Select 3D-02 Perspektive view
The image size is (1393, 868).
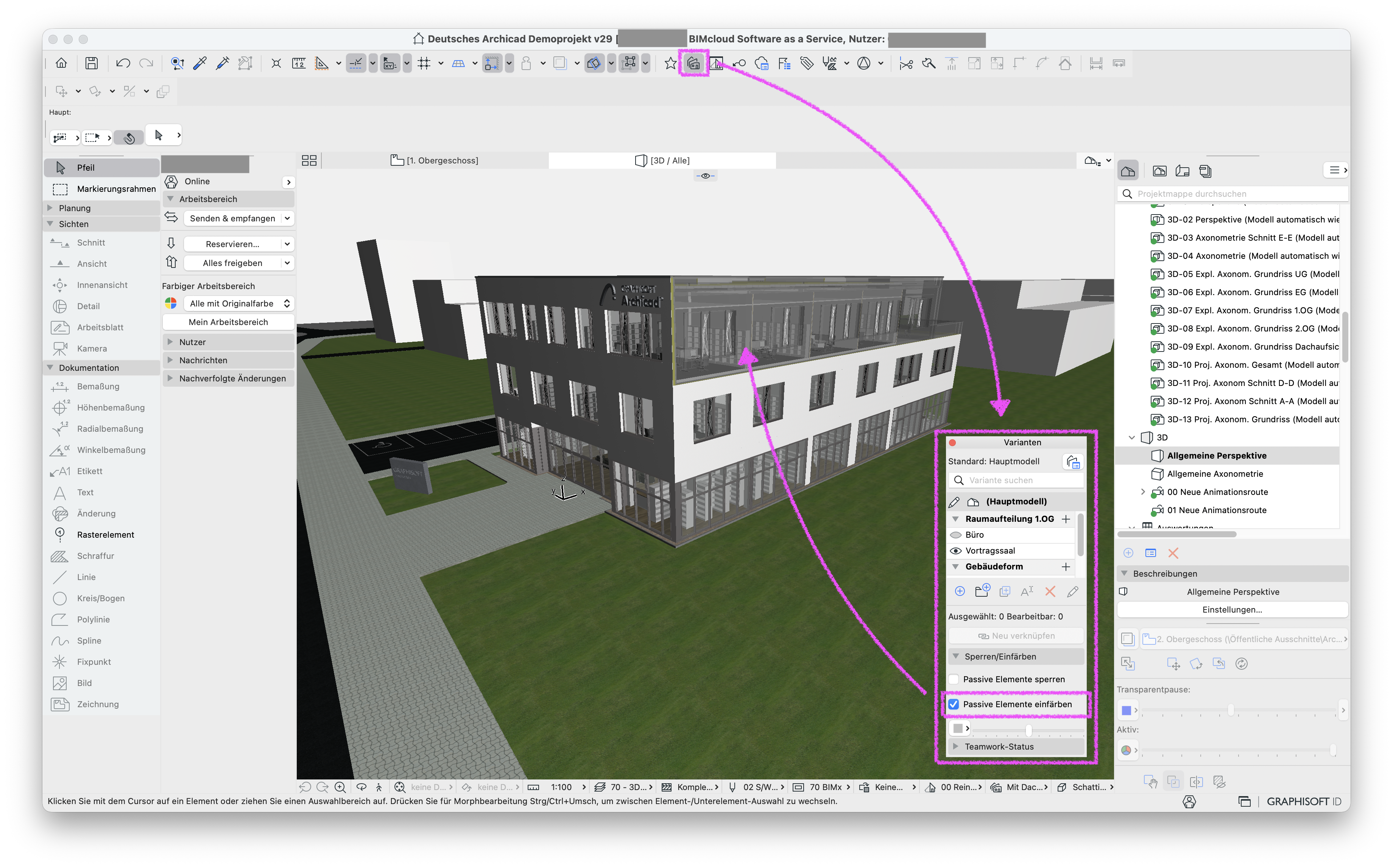[1245, 220]
